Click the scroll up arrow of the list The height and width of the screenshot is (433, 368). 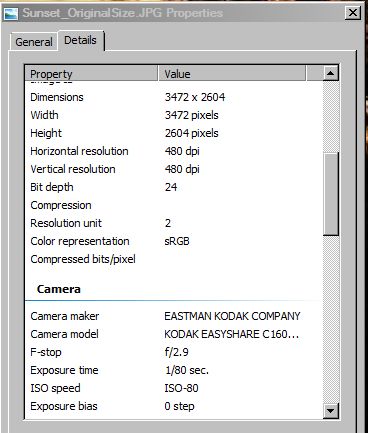[x=331, y=73]
